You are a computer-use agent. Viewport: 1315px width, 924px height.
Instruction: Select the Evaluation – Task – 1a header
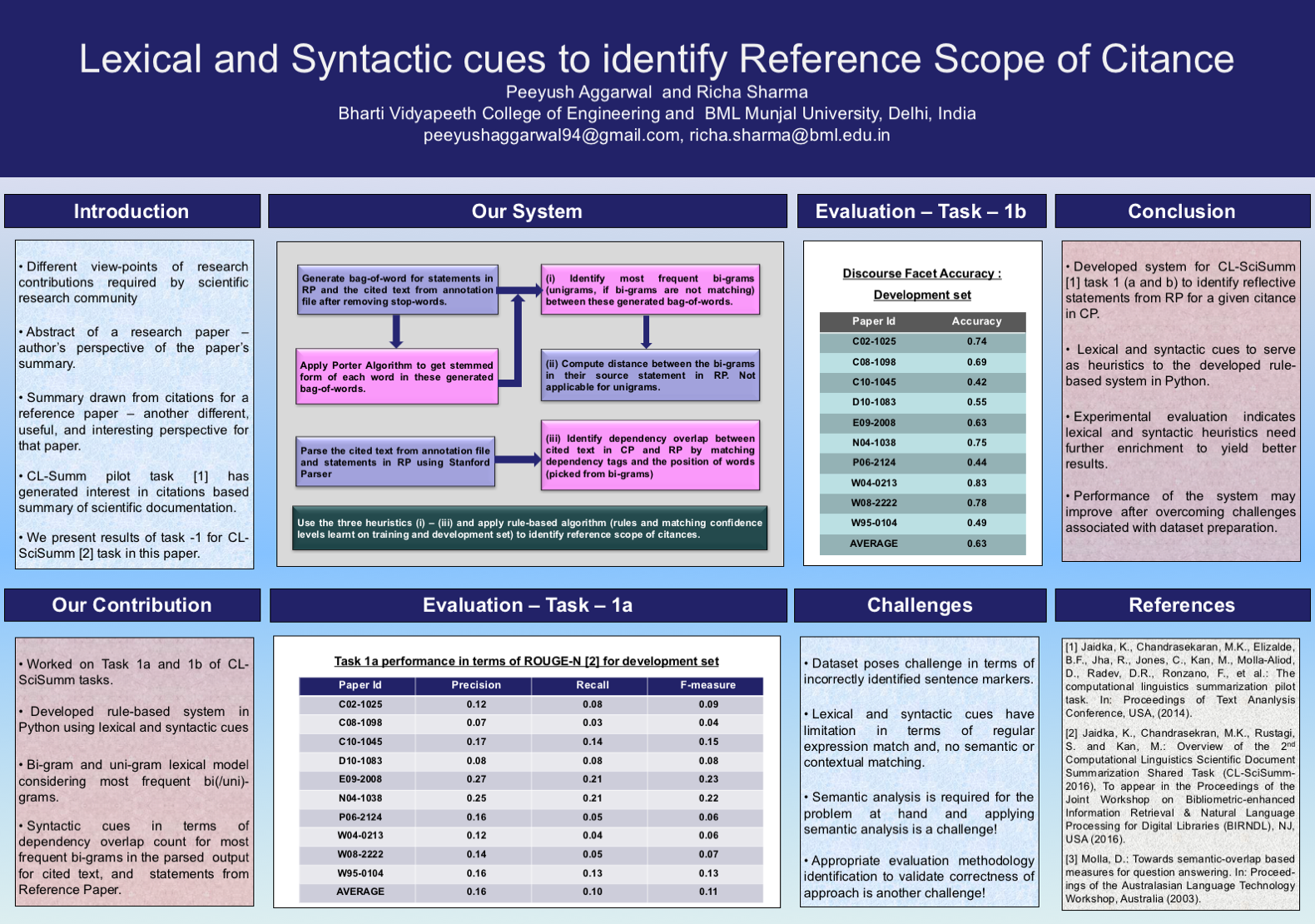tap(527, 605)
